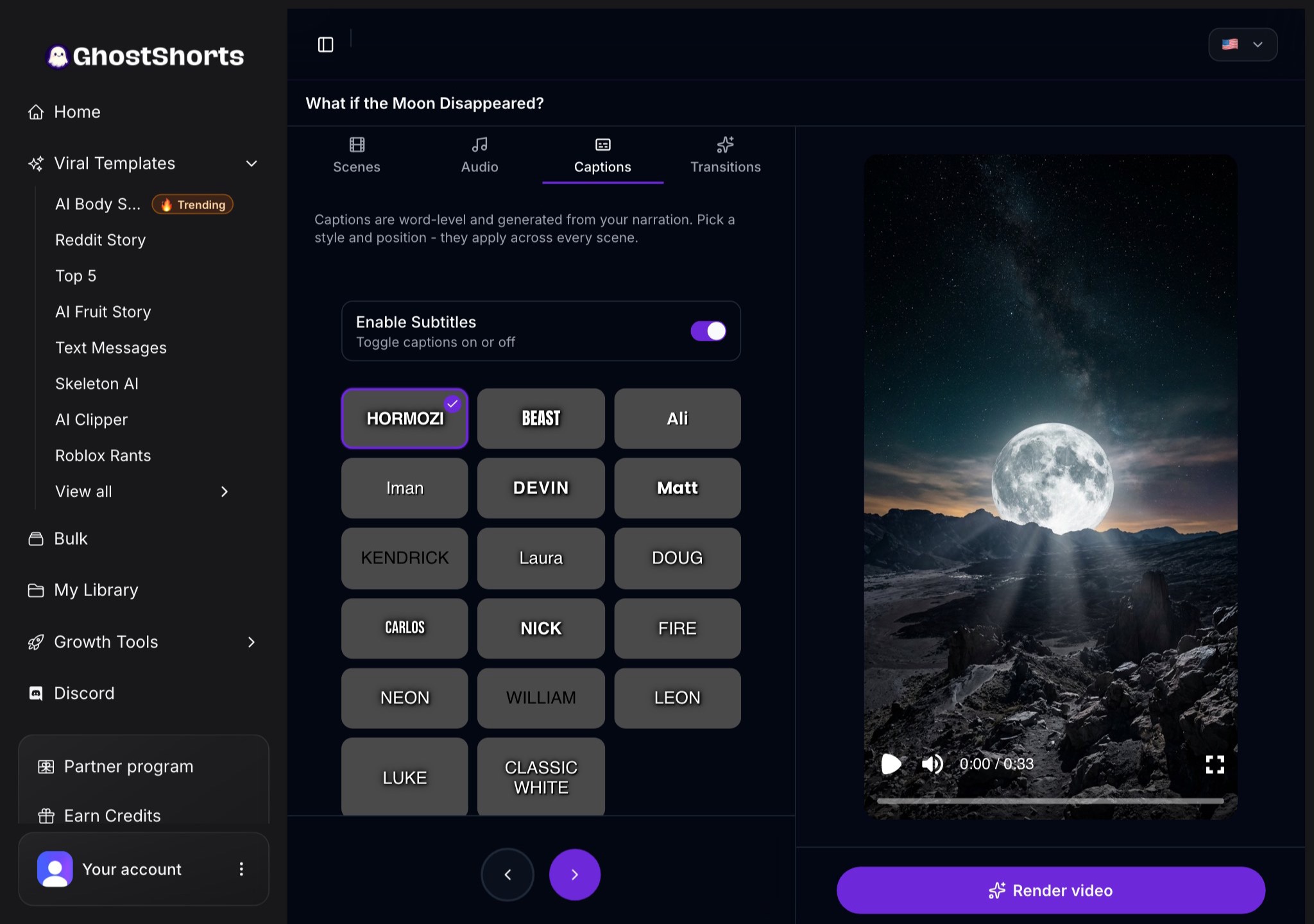Viewport: 1314px width, 924px height.
Task: Select the KENDRICK caption style
Action: (x=405, y=558)
